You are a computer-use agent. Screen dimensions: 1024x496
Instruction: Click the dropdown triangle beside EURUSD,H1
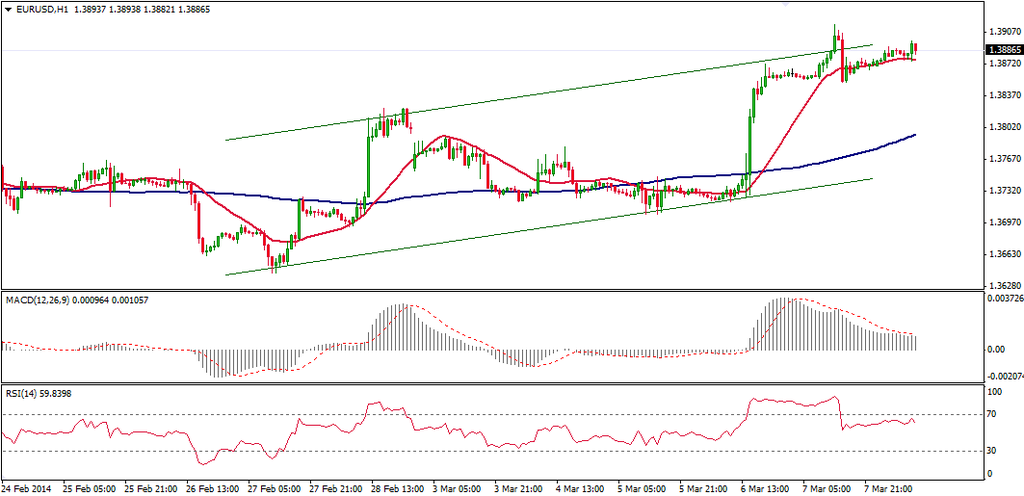coord(8,8)
